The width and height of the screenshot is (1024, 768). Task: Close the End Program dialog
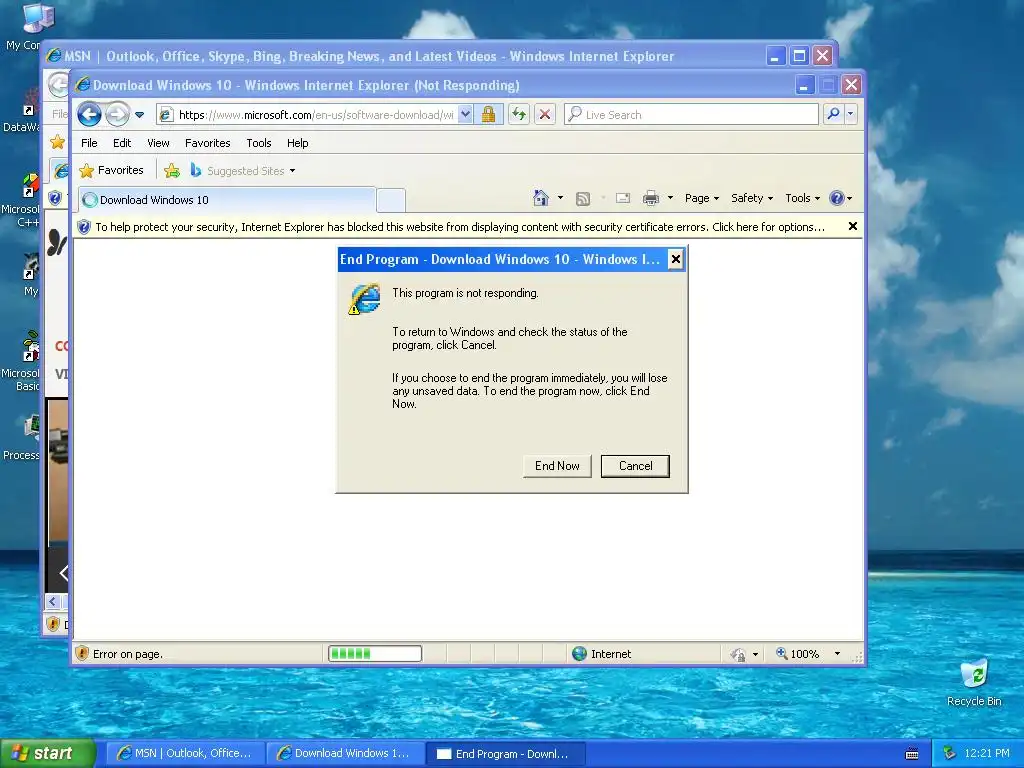675,259
